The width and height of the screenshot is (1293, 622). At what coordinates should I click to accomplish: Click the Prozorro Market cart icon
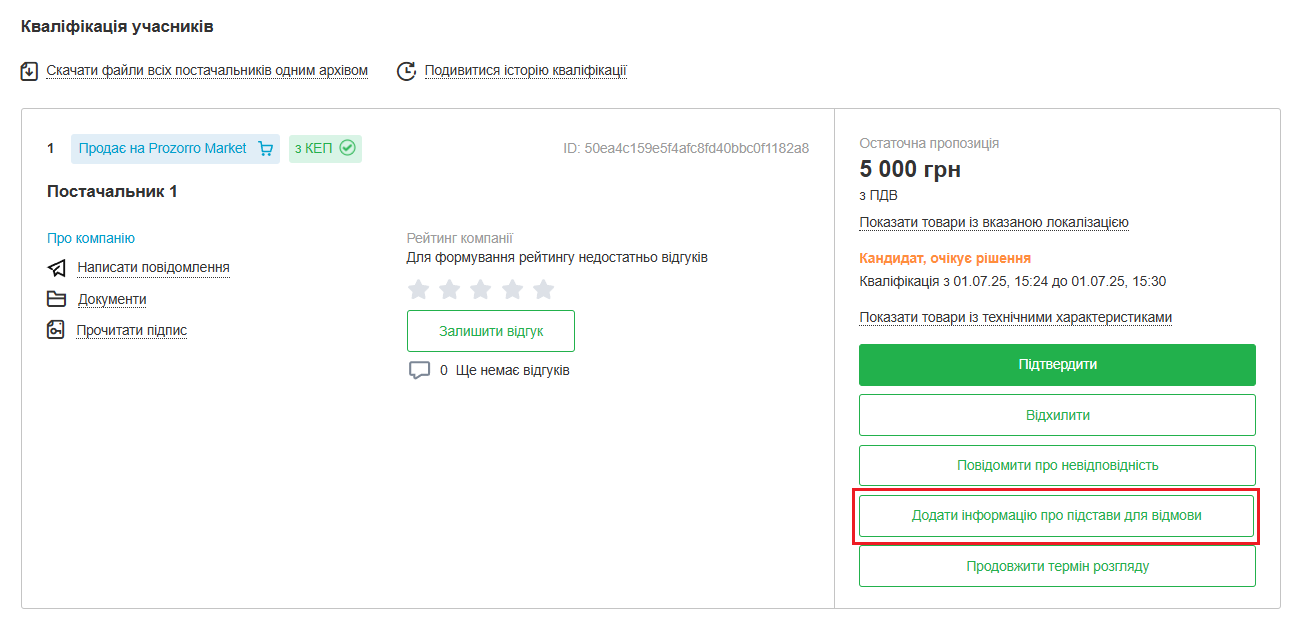pyautogui.click(x=265, y=149)
